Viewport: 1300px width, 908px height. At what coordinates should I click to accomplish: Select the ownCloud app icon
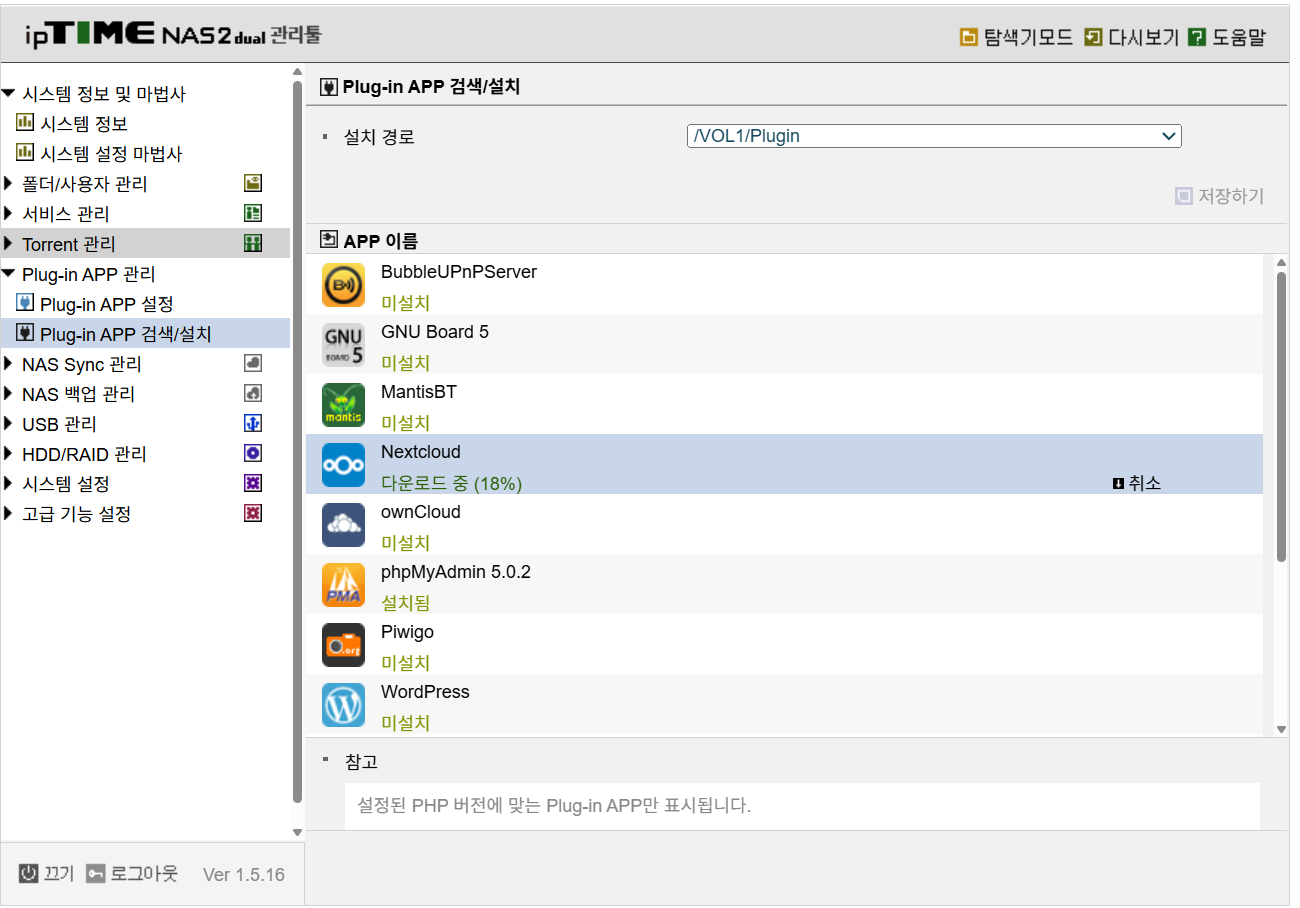[x=343, y=525]
